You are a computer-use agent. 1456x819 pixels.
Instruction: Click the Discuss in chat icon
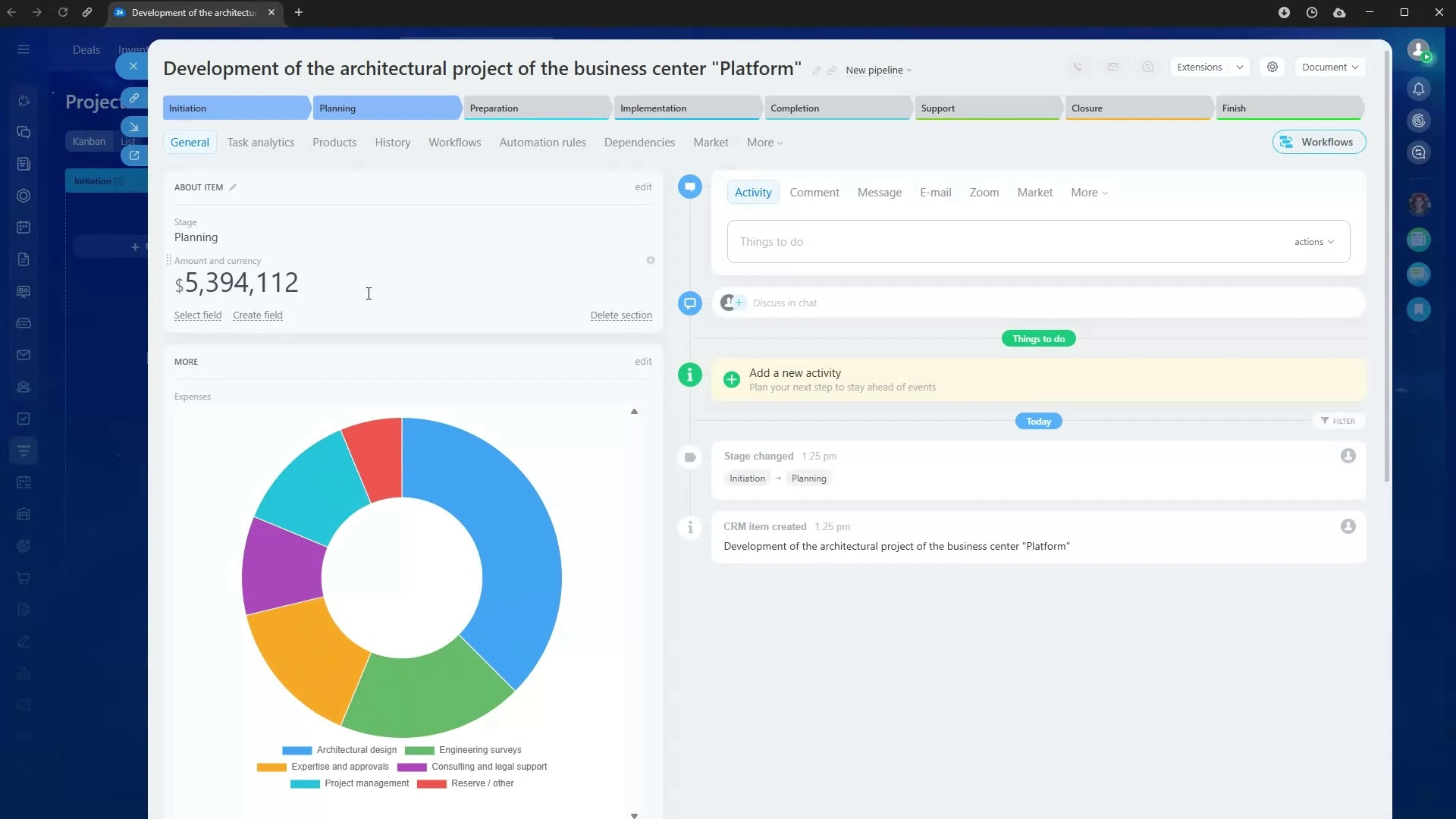pyautogui.click(x=689, y=303)
